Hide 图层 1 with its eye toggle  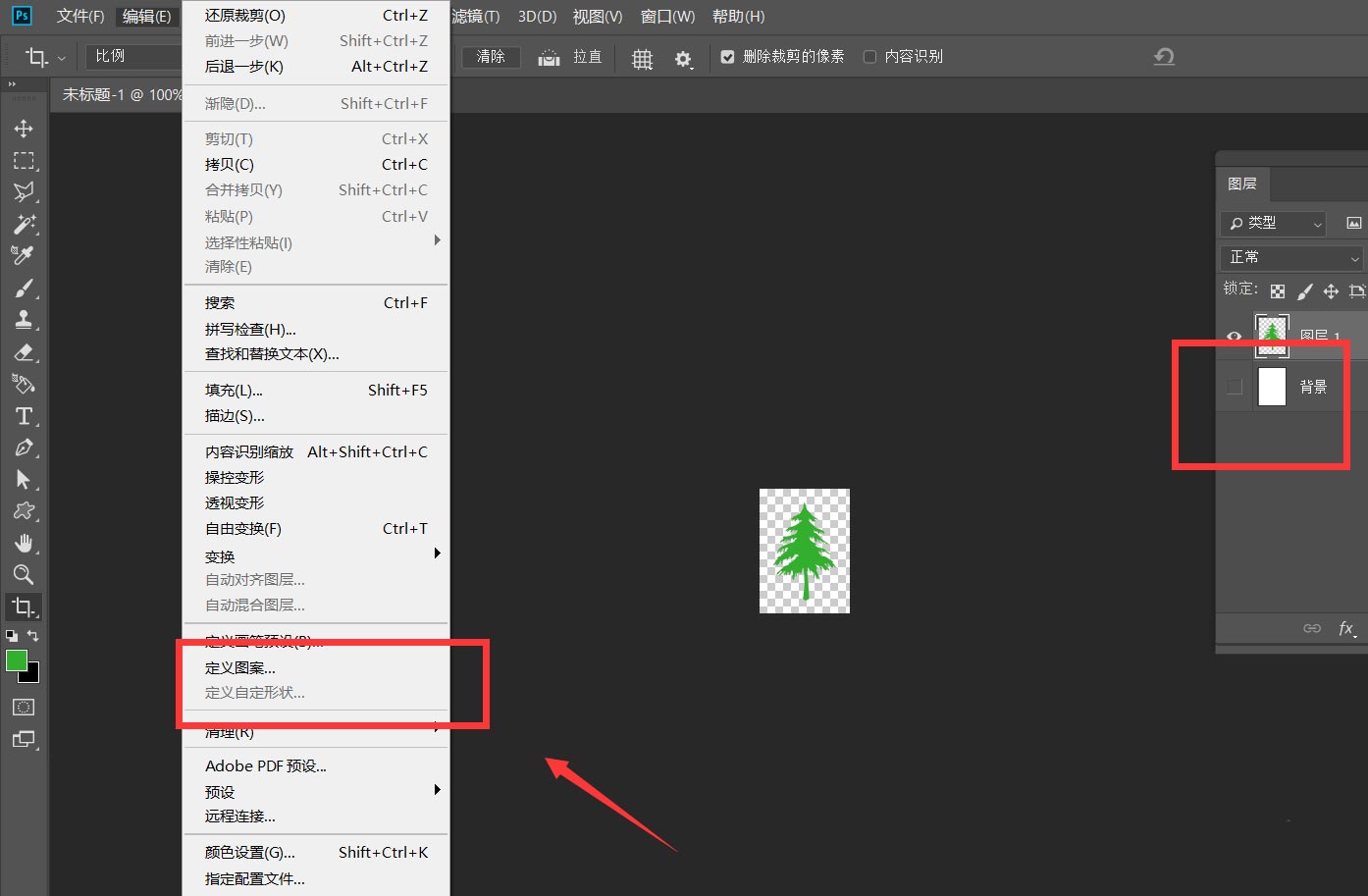pyautogui.click(x=1235, y=336)
